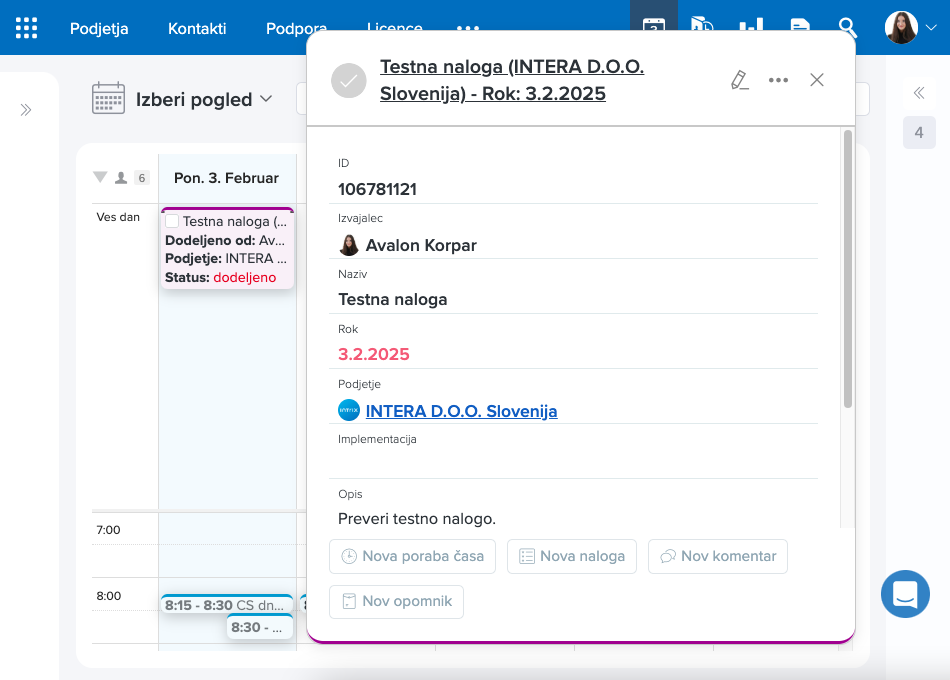The image size is (950, 680).
Task: Open more options ellipsis in task popup
Action: coord(778,80)
